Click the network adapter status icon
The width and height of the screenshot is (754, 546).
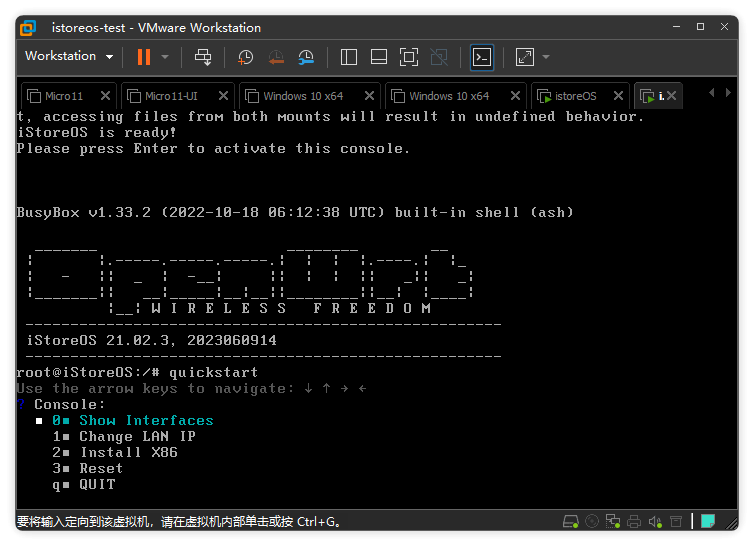(613, 521)
